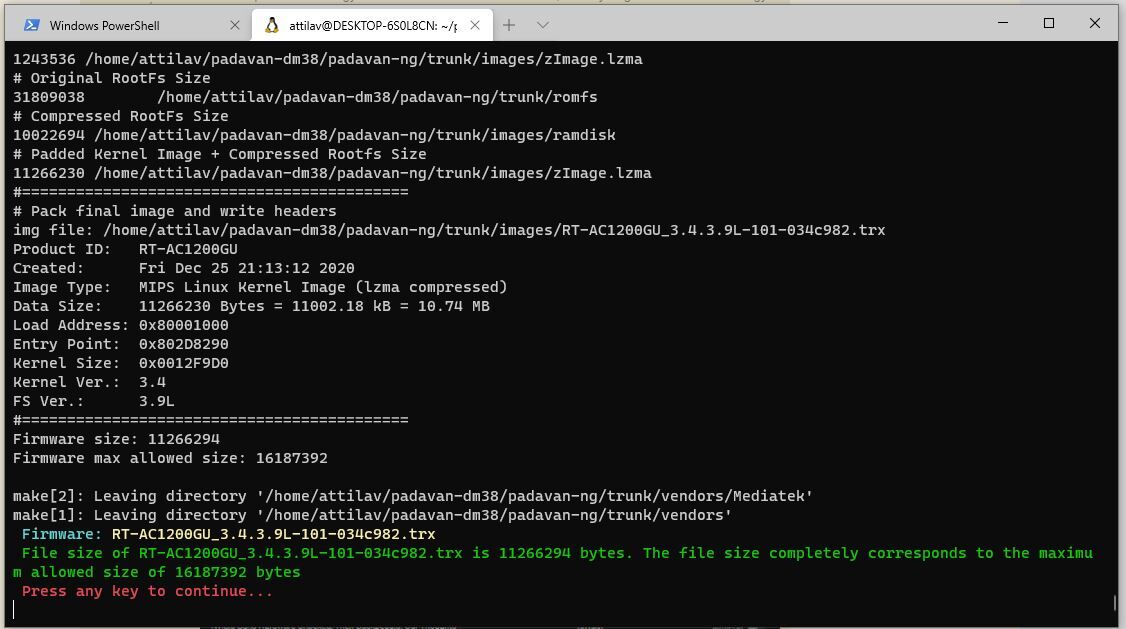
Task: Click the '11266230' zImage.lzma line
Action: [332, 173]
